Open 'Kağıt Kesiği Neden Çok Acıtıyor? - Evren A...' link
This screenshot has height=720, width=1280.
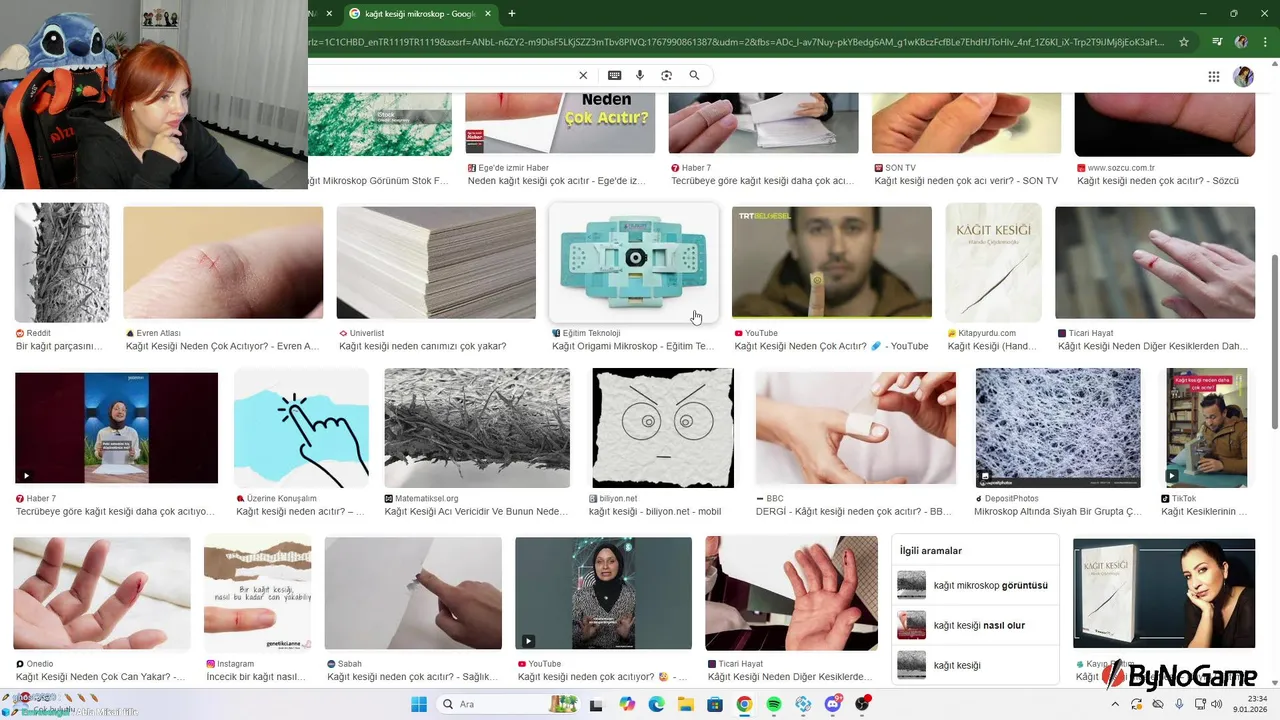(x=222, y=346)
